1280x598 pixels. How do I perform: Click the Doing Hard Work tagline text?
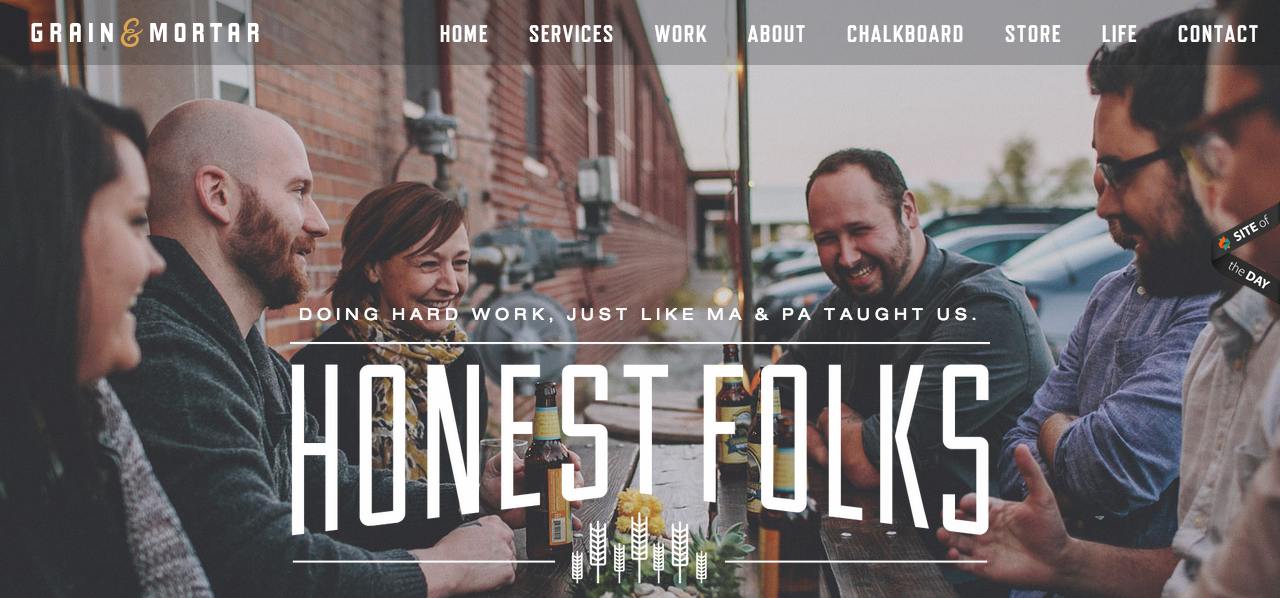(638, 314)
